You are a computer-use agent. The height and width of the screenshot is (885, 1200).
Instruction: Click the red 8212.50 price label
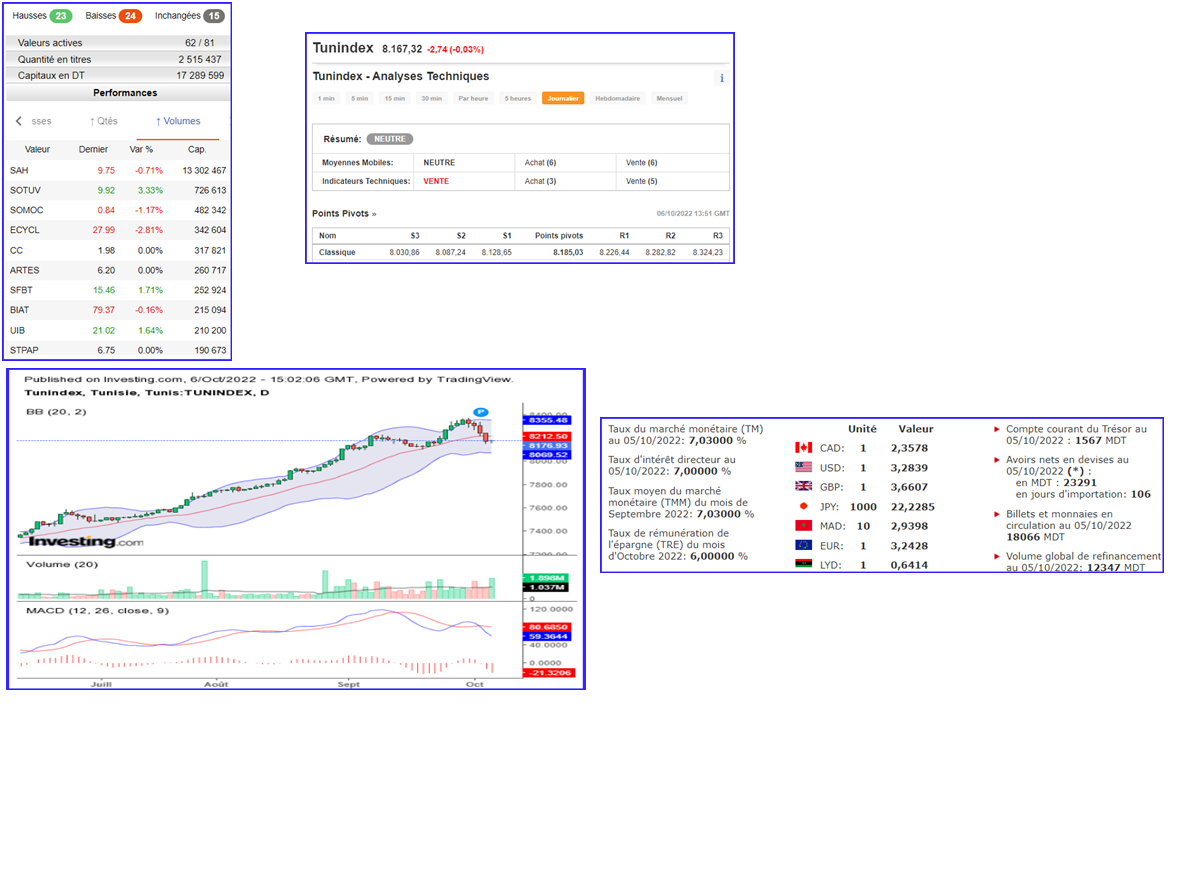(x=548, y=436)
